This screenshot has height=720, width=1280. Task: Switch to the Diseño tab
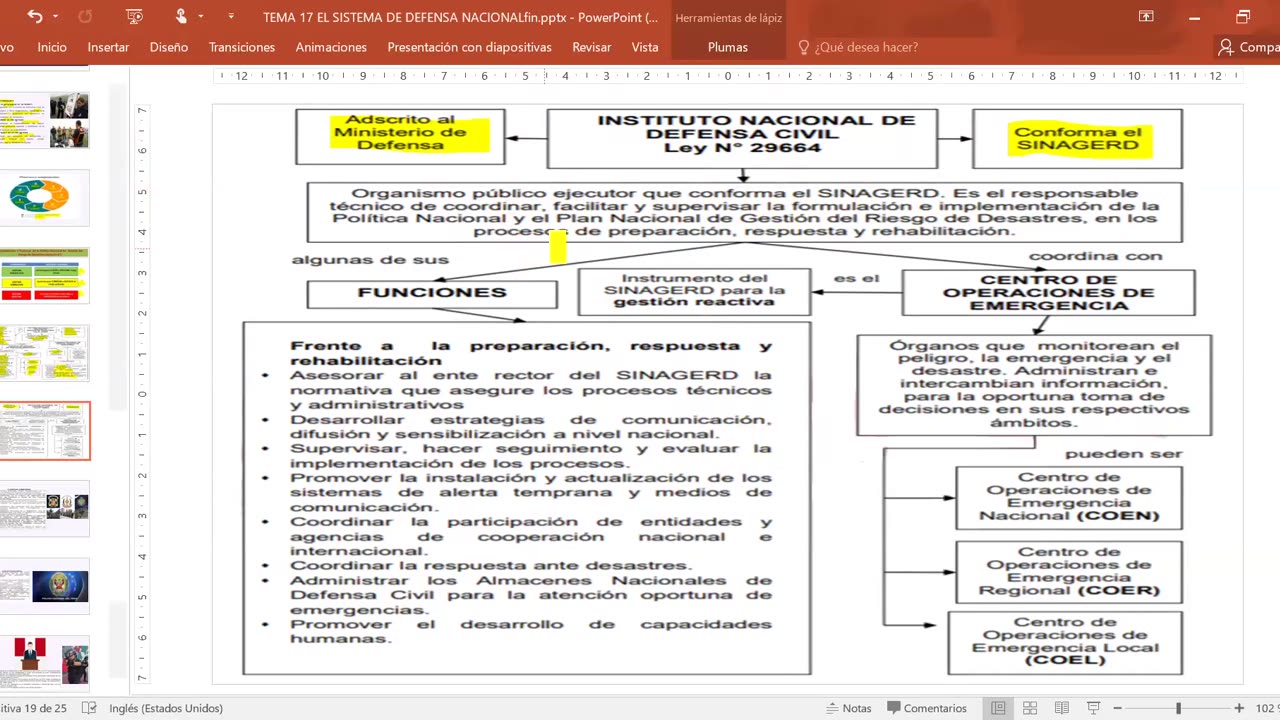coord(169,47)
